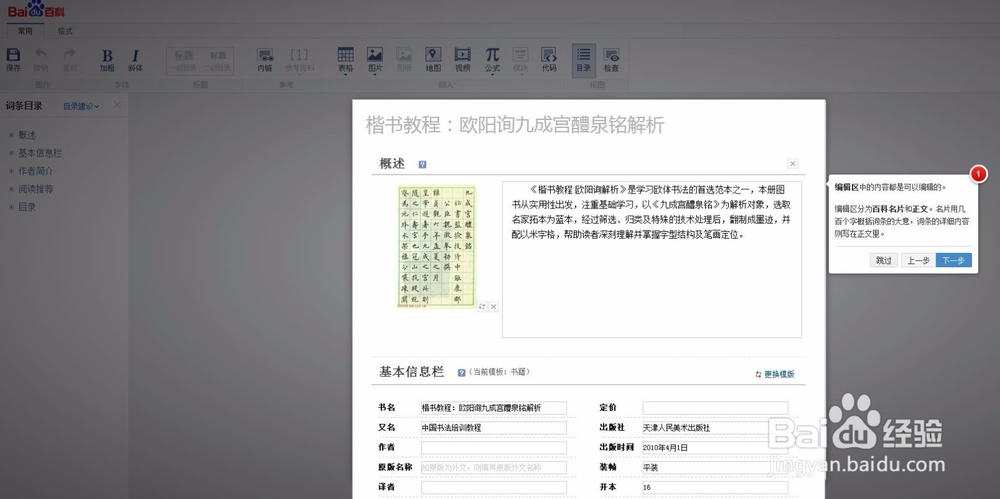Screen dimensions: 1000x499
Task: Click the 原版名称 input field
Action: point(494,467)
